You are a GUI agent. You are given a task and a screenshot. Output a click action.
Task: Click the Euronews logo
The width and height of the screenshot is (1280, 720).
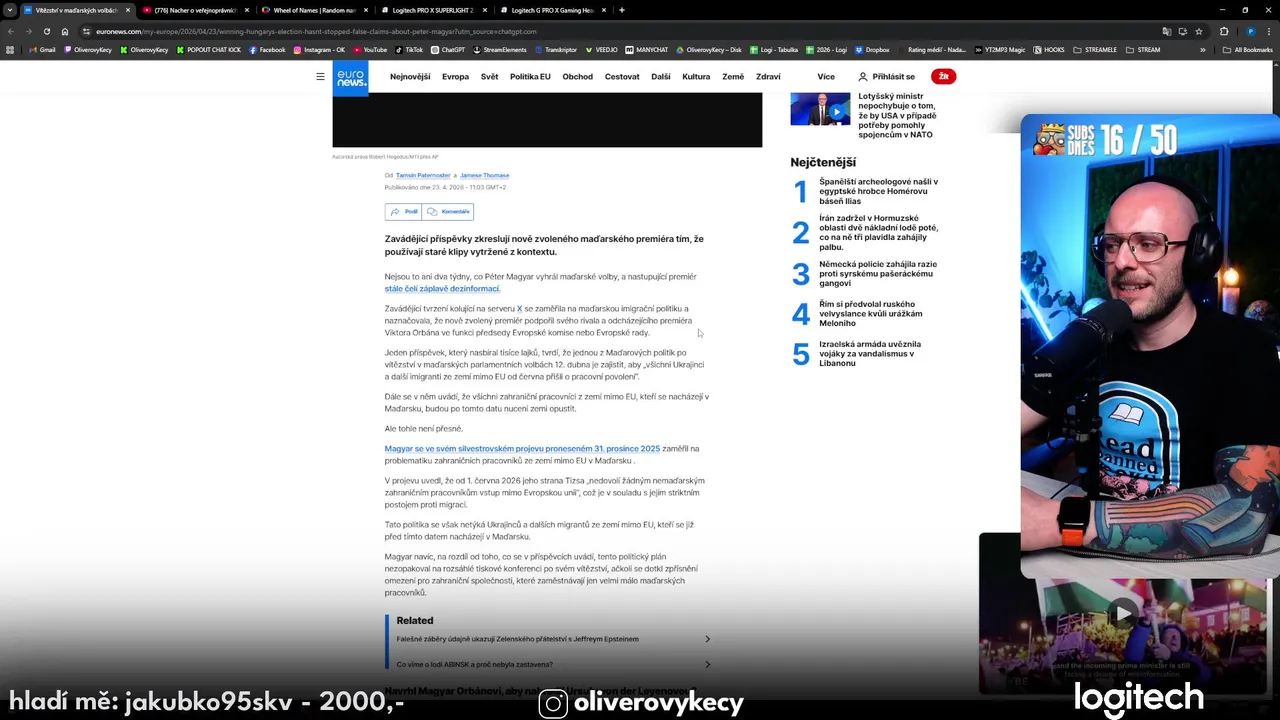pos(350,77)
